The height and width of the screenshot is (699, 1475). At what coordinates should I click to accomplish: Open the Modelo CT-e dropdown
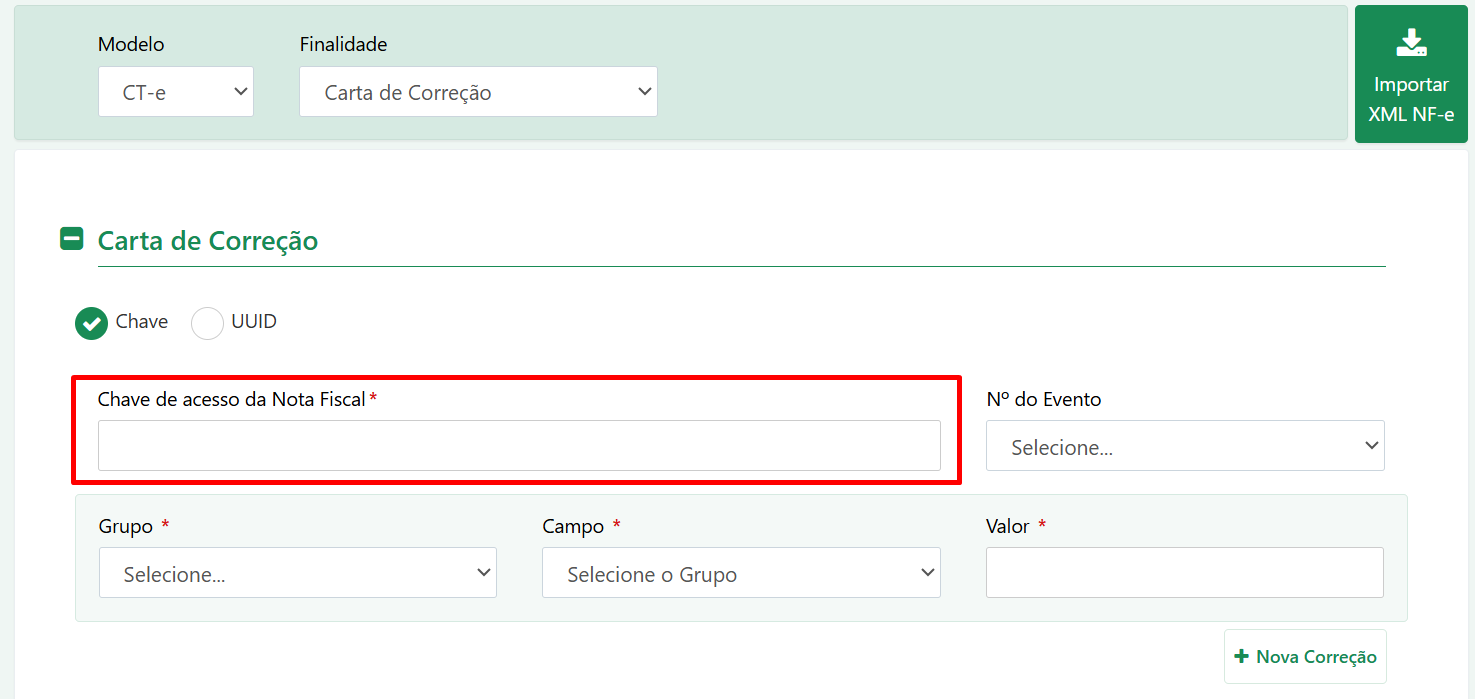point(176,92)
